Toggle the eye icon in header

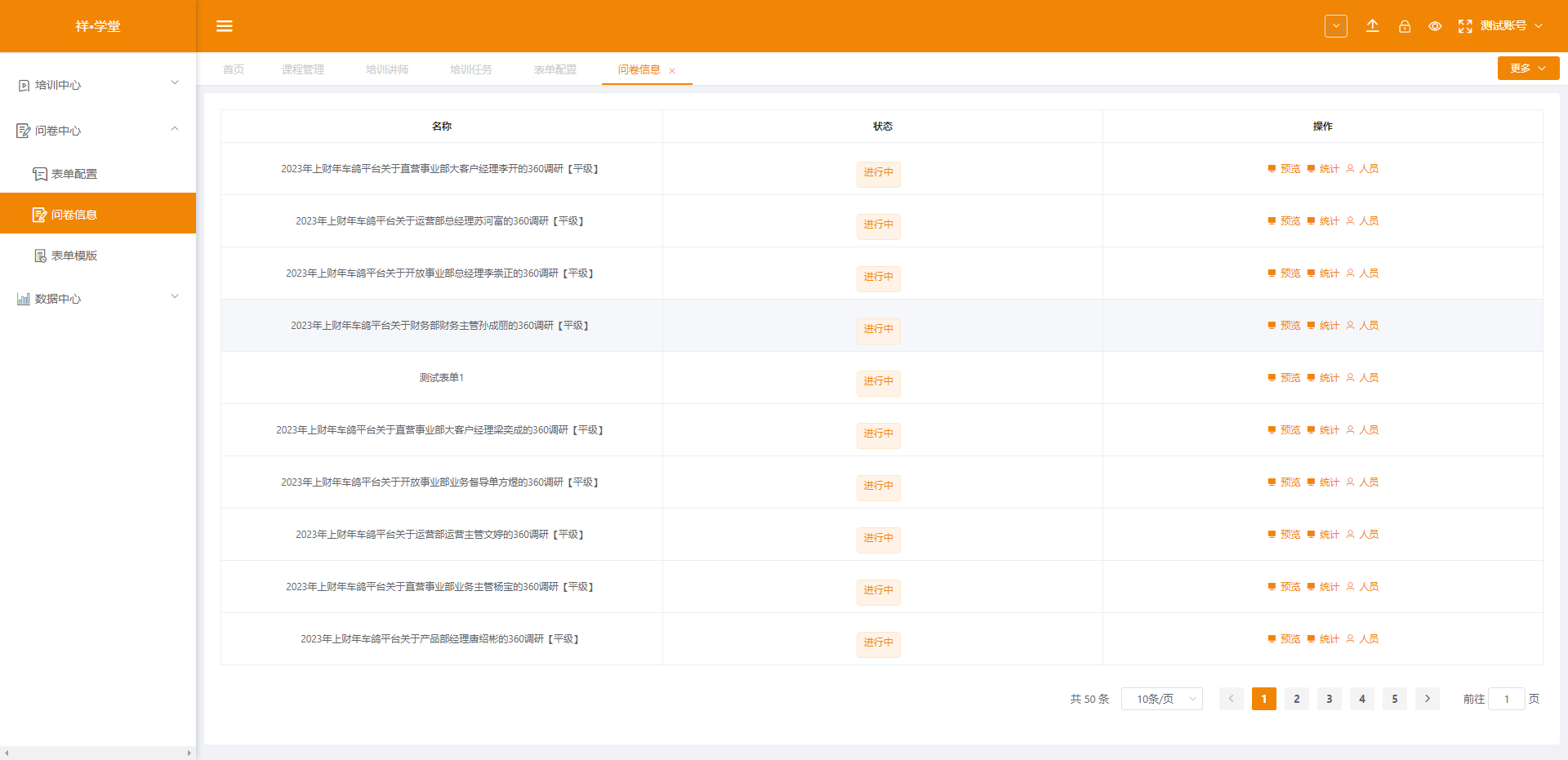(x=1435, y=26)
